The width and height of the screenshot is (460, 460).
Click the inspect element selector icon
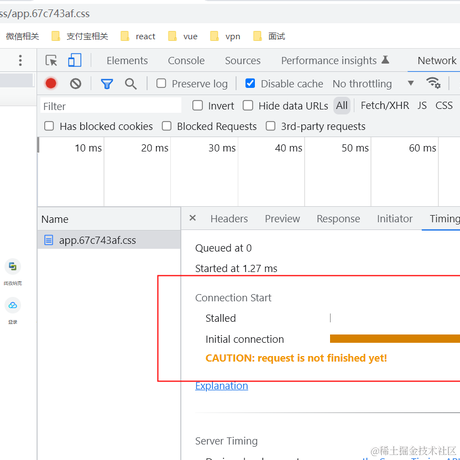coord(51,61)
